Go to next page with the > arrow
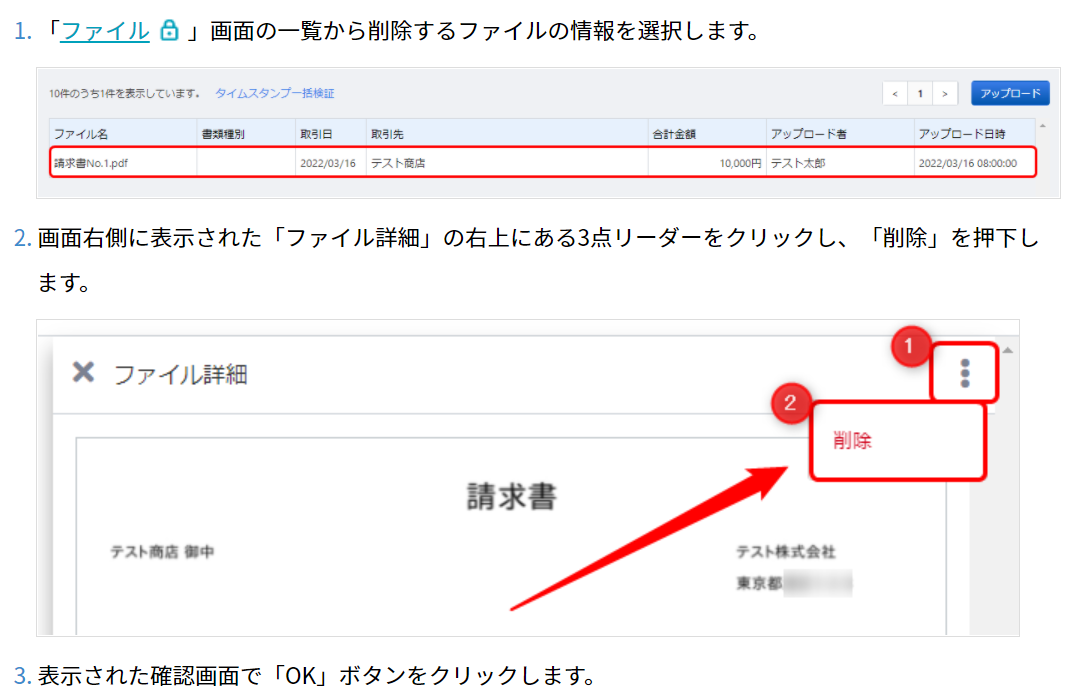 945,94
